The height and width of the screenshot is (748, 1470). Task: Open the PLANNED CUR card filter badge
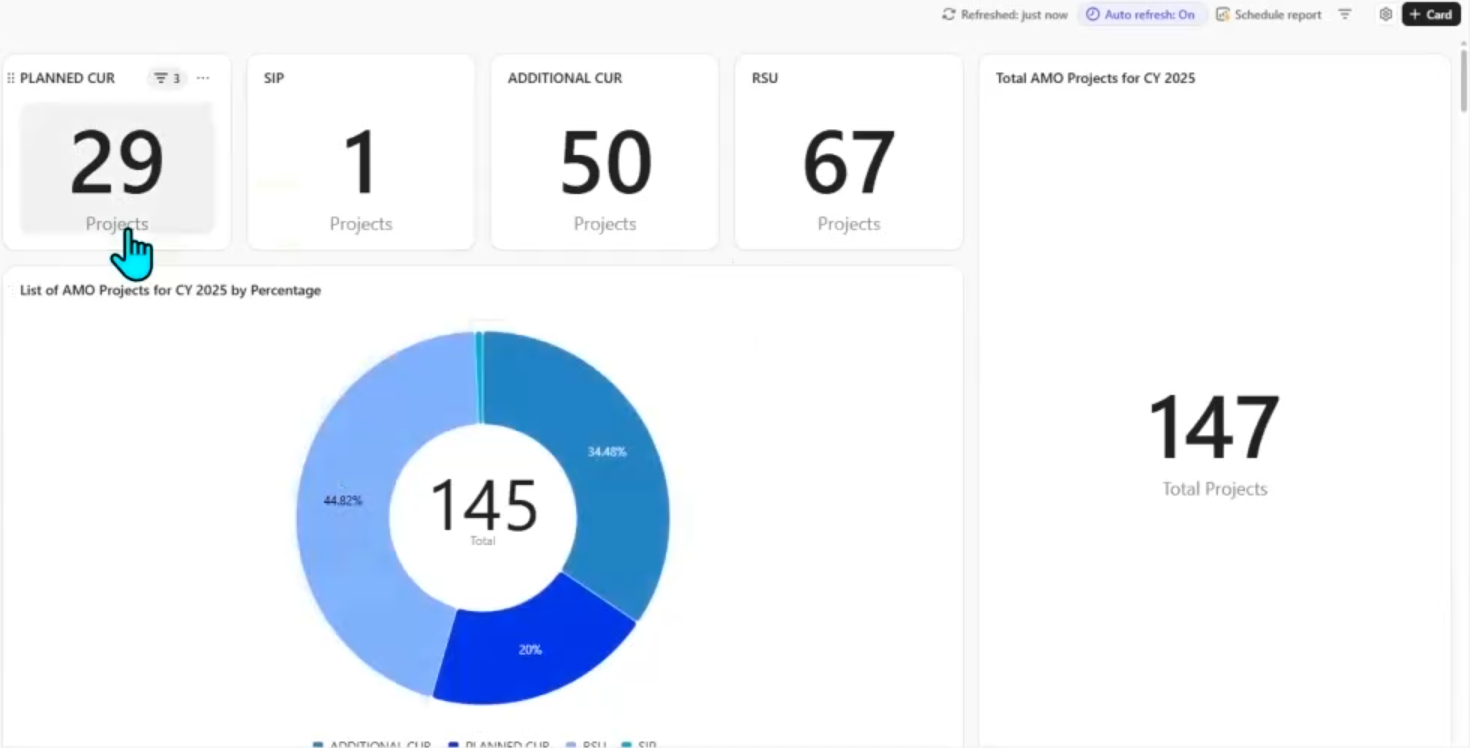pyautogui.click(x=167, y=78)
